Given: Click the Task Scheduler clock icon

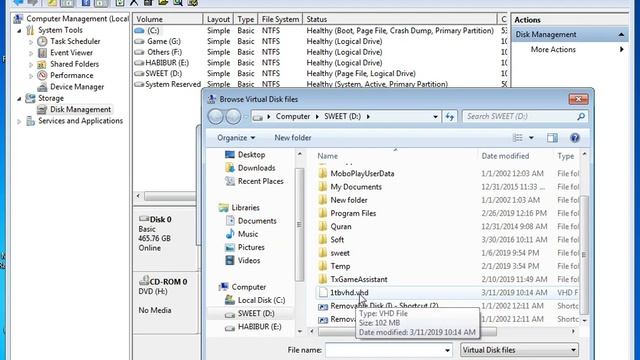Looking at the screenshot, I should [42, 41].
